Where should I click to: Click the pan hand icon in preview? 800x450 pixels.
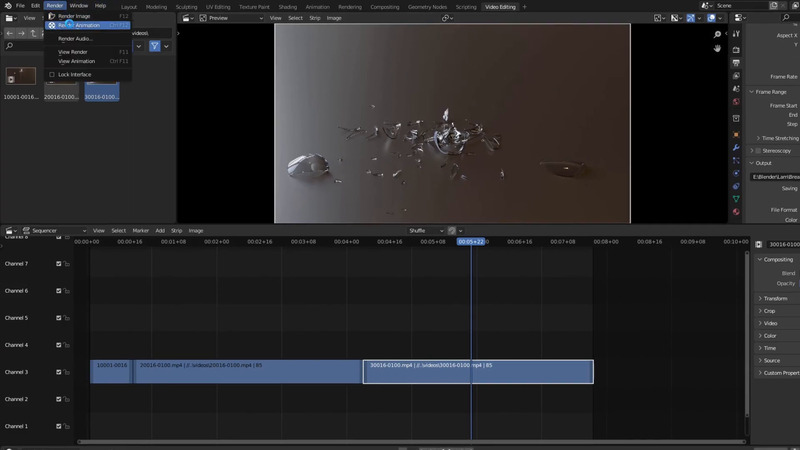click(717, 48)
